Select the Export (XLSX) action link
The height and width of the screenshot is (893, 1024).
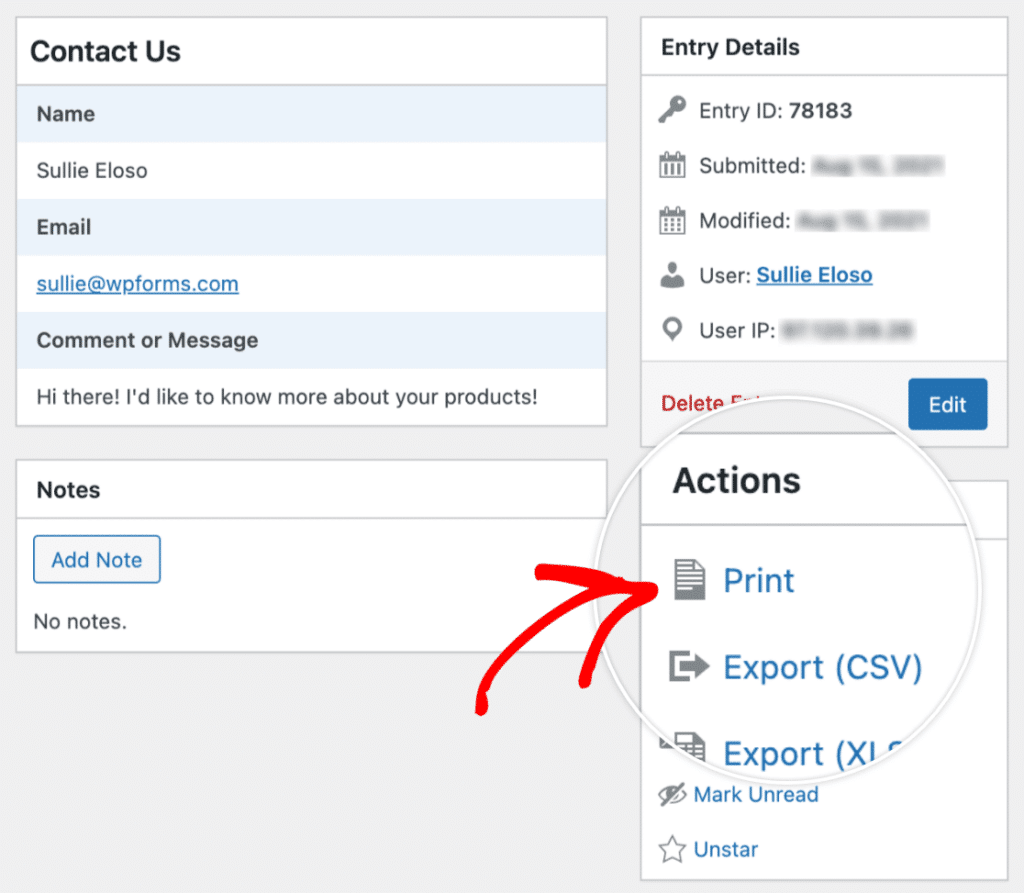pos(812,753)
